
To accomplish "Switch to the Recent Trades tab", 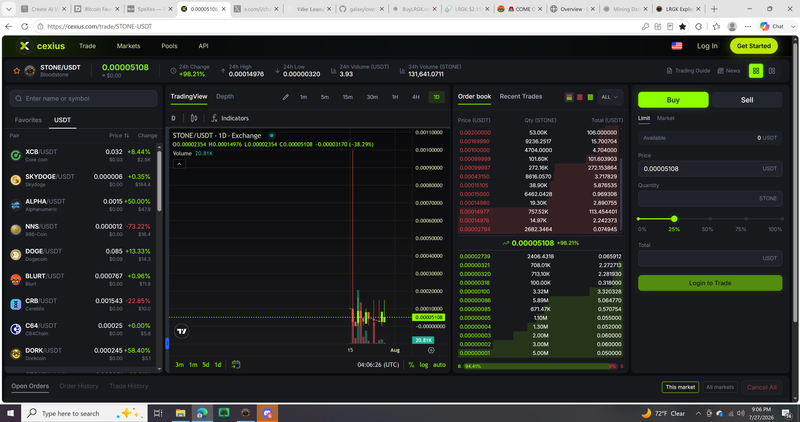I will coord(520,96).
